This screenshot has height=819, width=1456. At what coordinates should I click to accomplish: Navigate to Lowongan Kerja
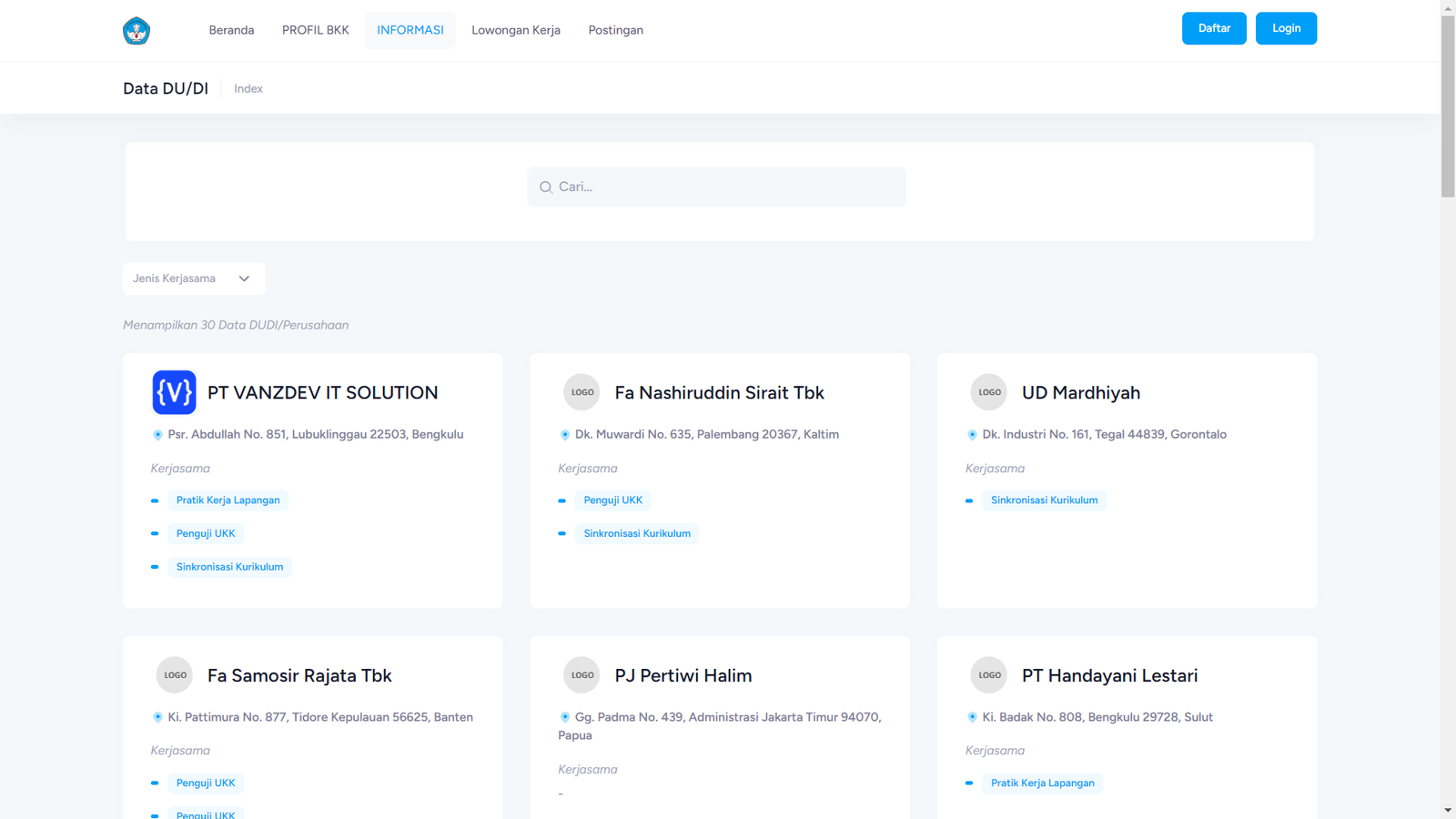pos(516,30)
